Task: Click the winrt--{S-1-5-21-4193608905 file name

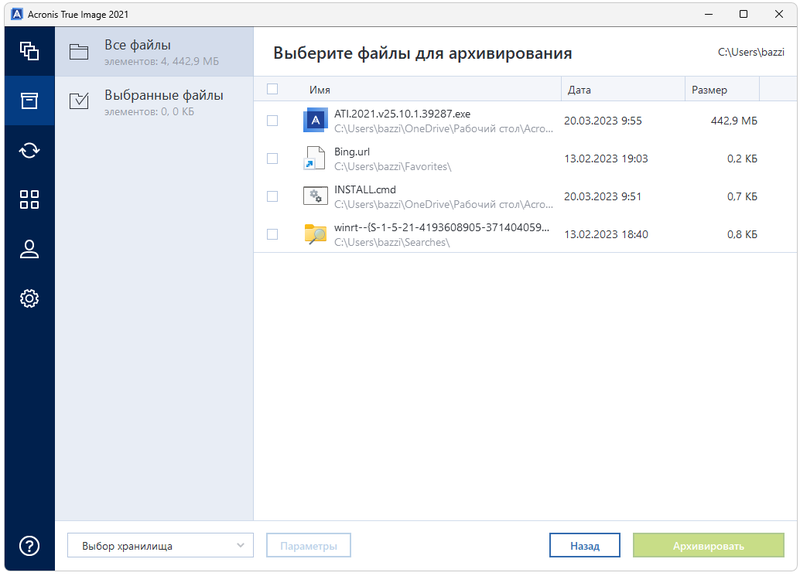Action: tap(441, 227)
